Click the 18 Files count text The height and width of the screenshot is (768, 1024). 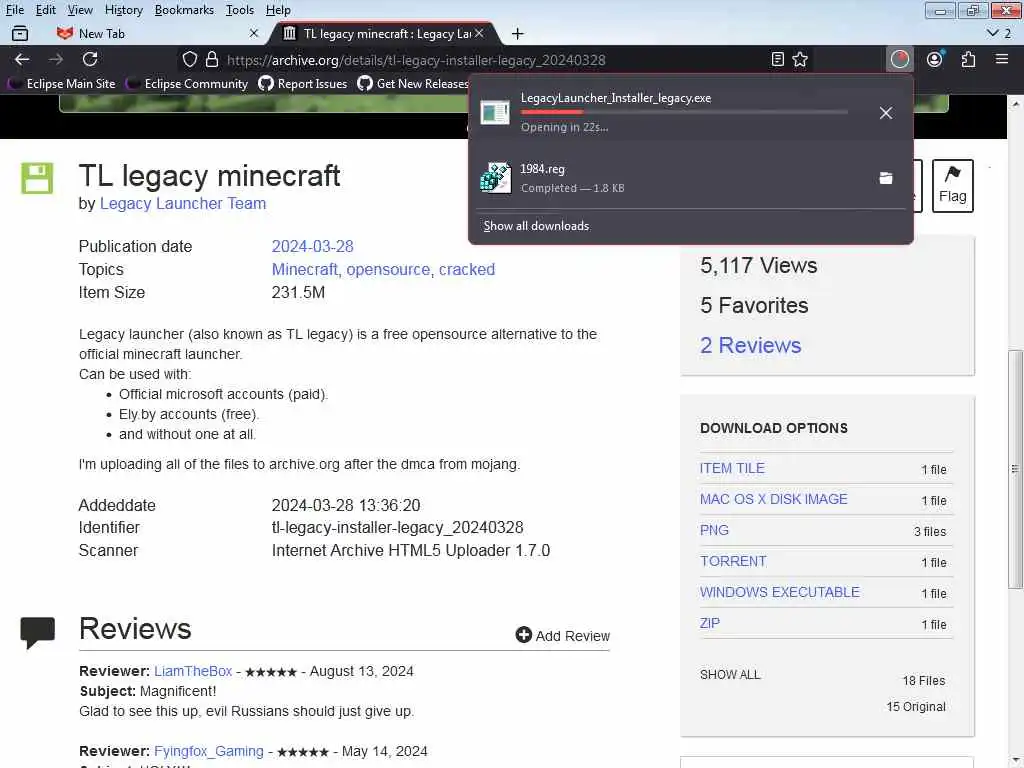click(x=923, y=680)
